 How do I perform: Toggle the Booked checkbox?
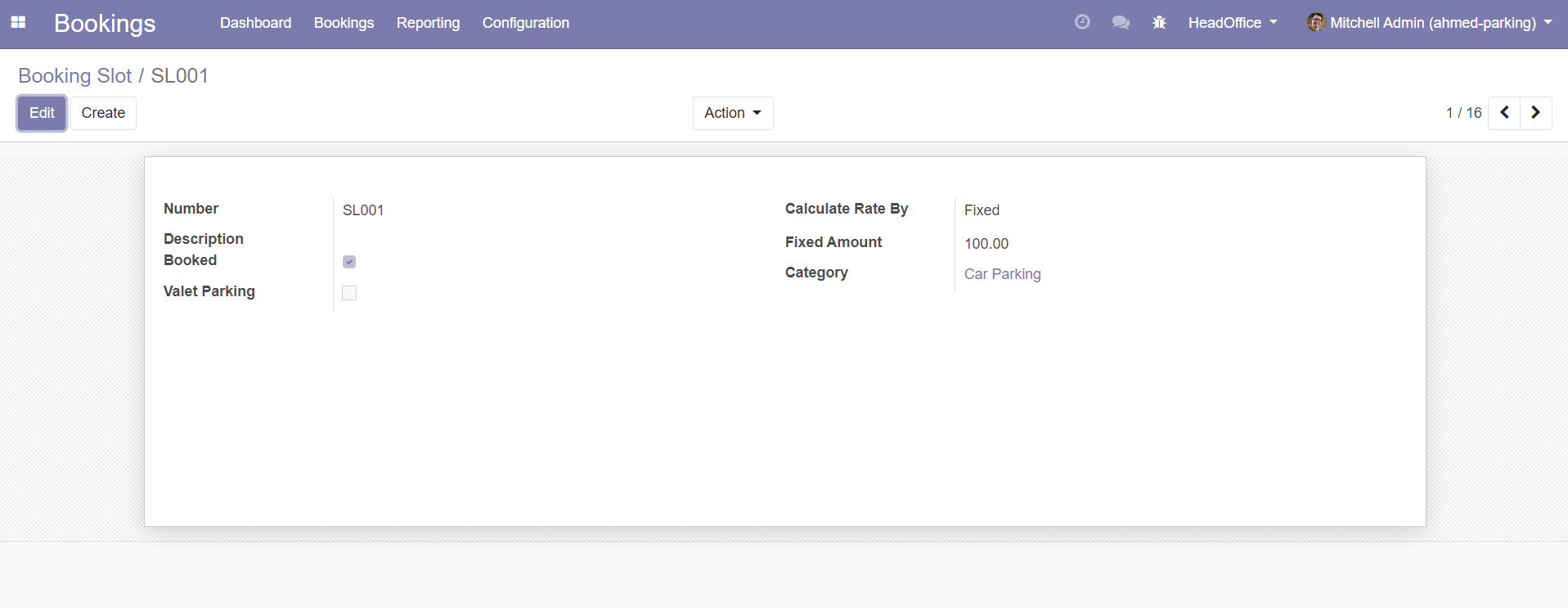pos(349,262)
